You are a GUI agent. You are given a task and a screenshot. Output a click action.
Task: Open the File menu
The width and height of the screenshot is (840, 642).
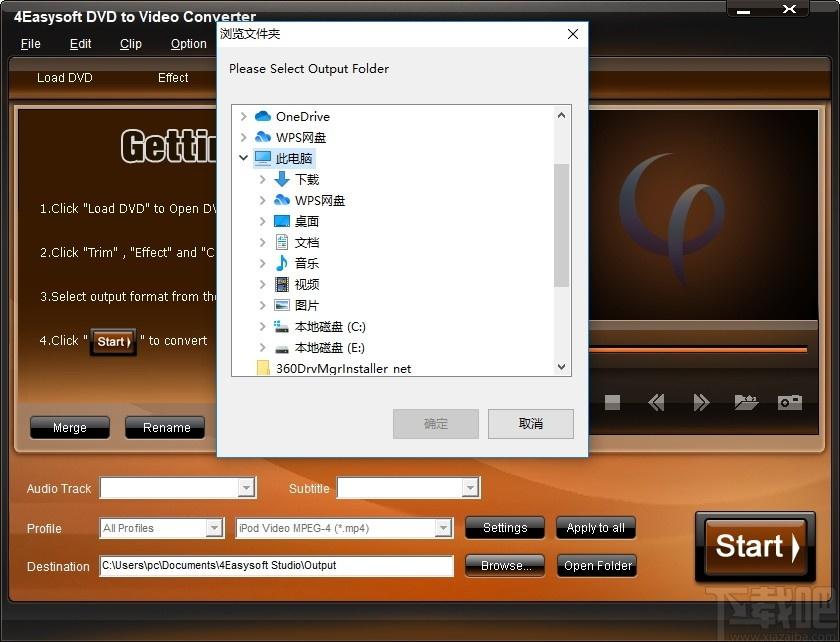(x=31, y=44)
